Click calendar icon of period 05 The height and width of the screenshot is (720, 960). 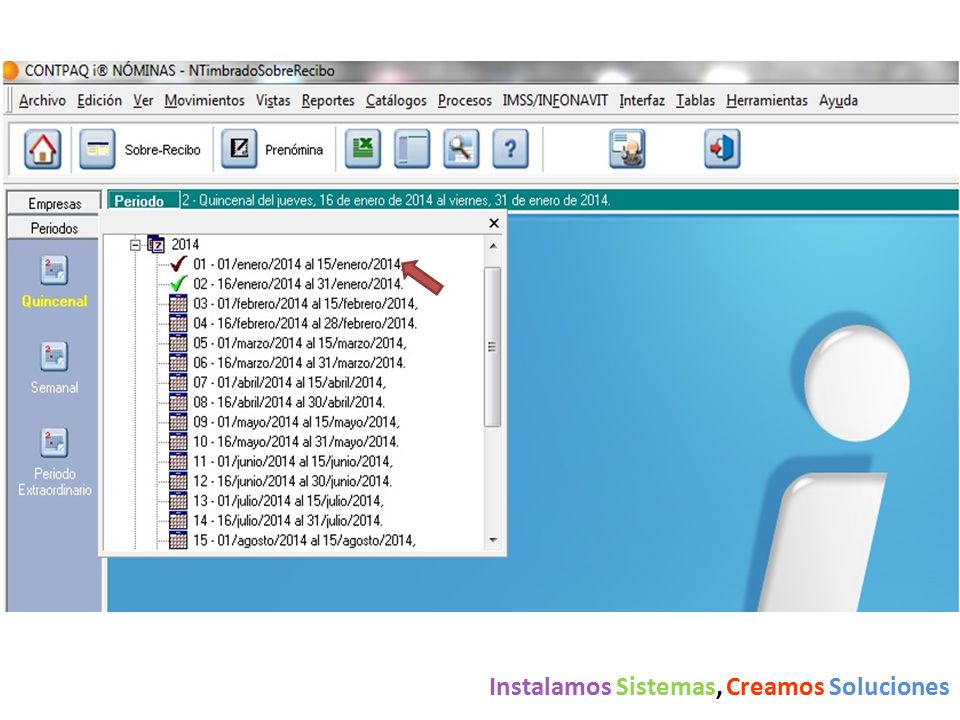coord(178,343)
